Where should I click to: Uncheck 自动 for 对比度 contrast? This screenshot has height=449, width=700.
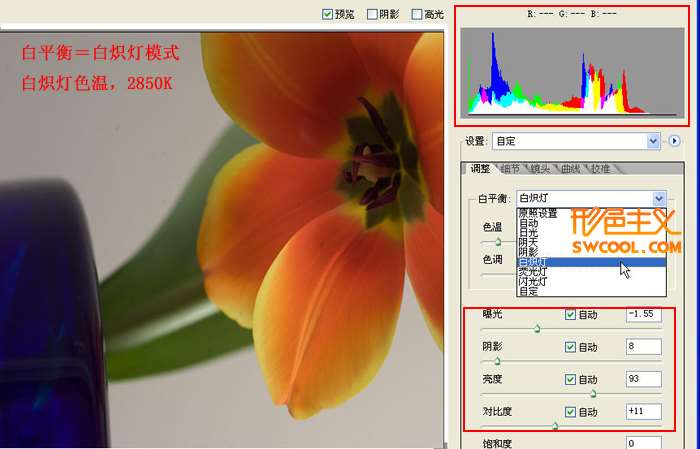[570, 412]
